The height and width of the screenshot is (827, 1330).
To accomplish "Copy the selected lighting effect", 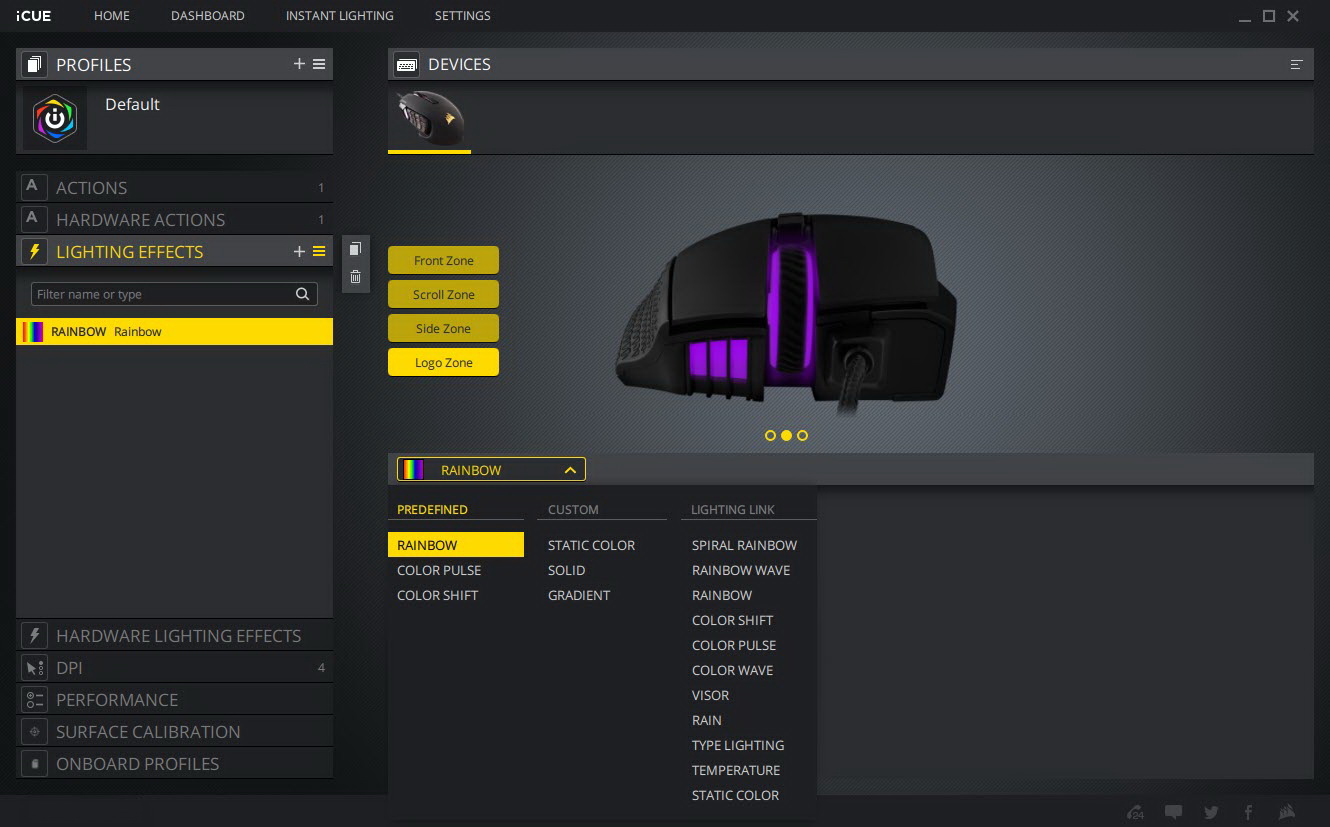I will pos(355,249).
